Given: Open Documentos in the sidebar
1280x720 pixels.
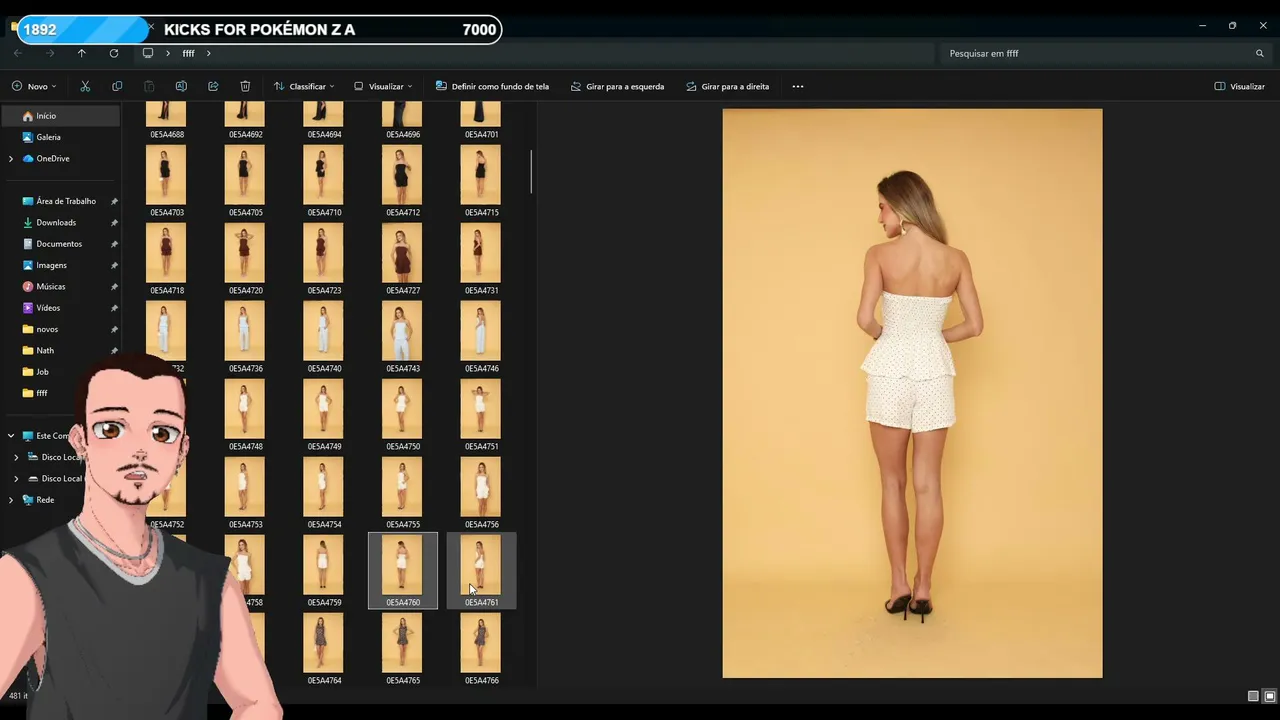Looking at the screenshot, I should pos(60,244).
